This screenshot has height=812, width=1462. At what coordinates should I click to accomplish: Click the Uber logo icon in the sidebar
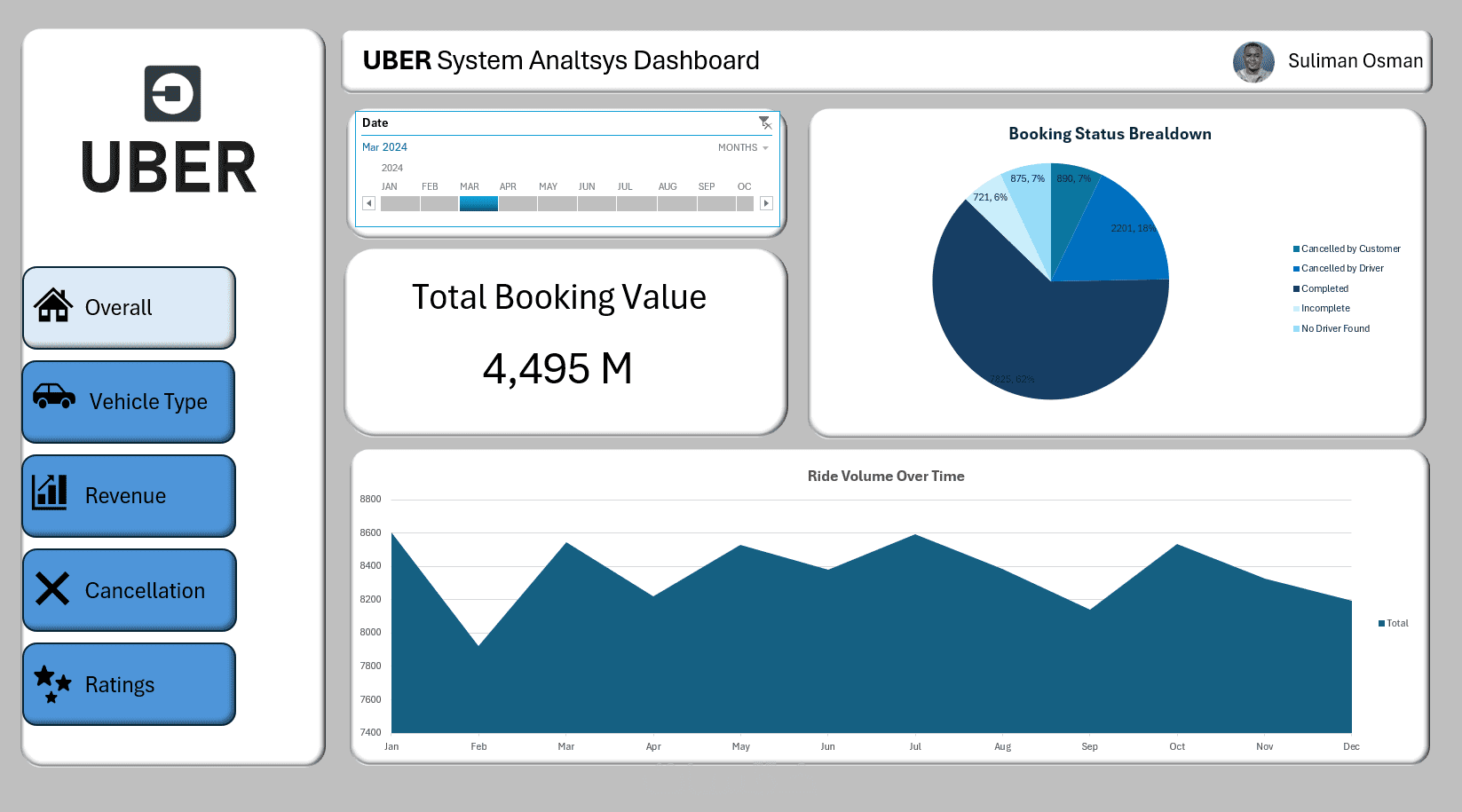pos(172,93)
